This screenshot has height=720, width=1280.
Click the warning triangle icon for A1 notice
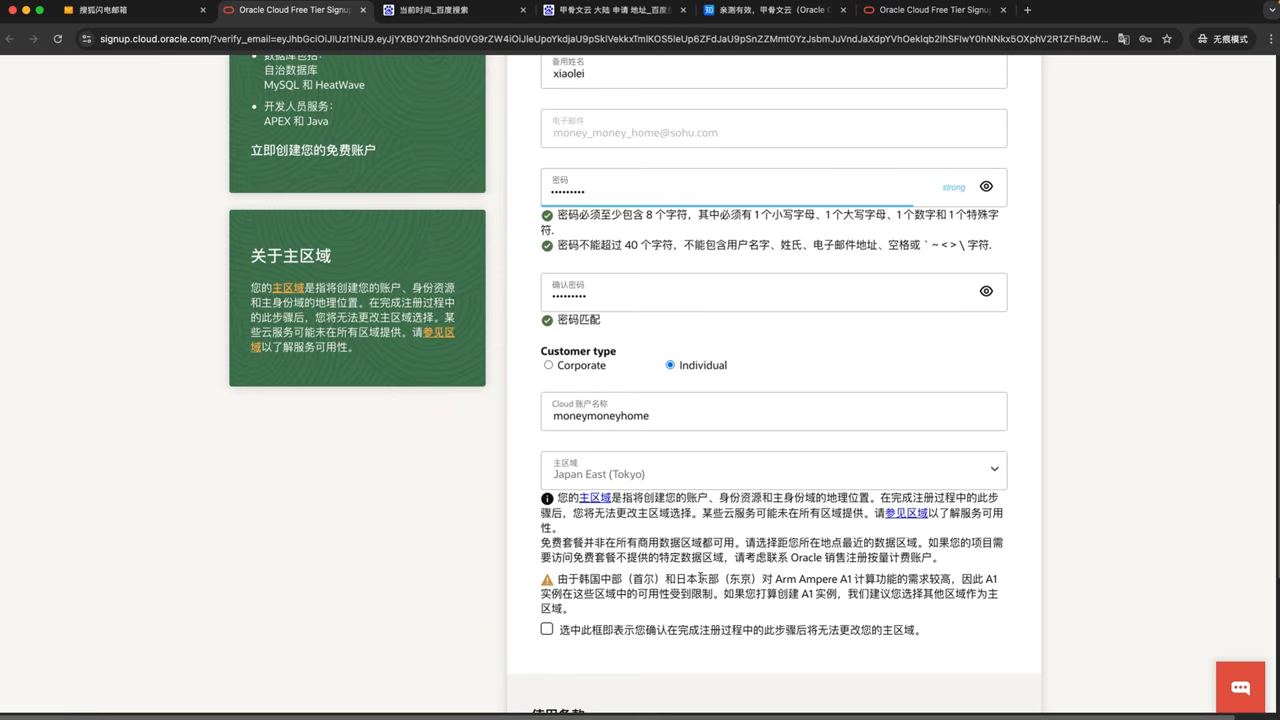[x=547, y=580]
